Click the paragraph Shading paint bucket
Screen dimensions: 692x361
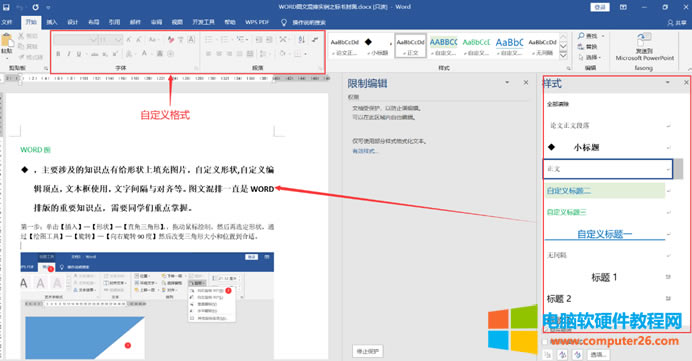click(x=283, y=54)
